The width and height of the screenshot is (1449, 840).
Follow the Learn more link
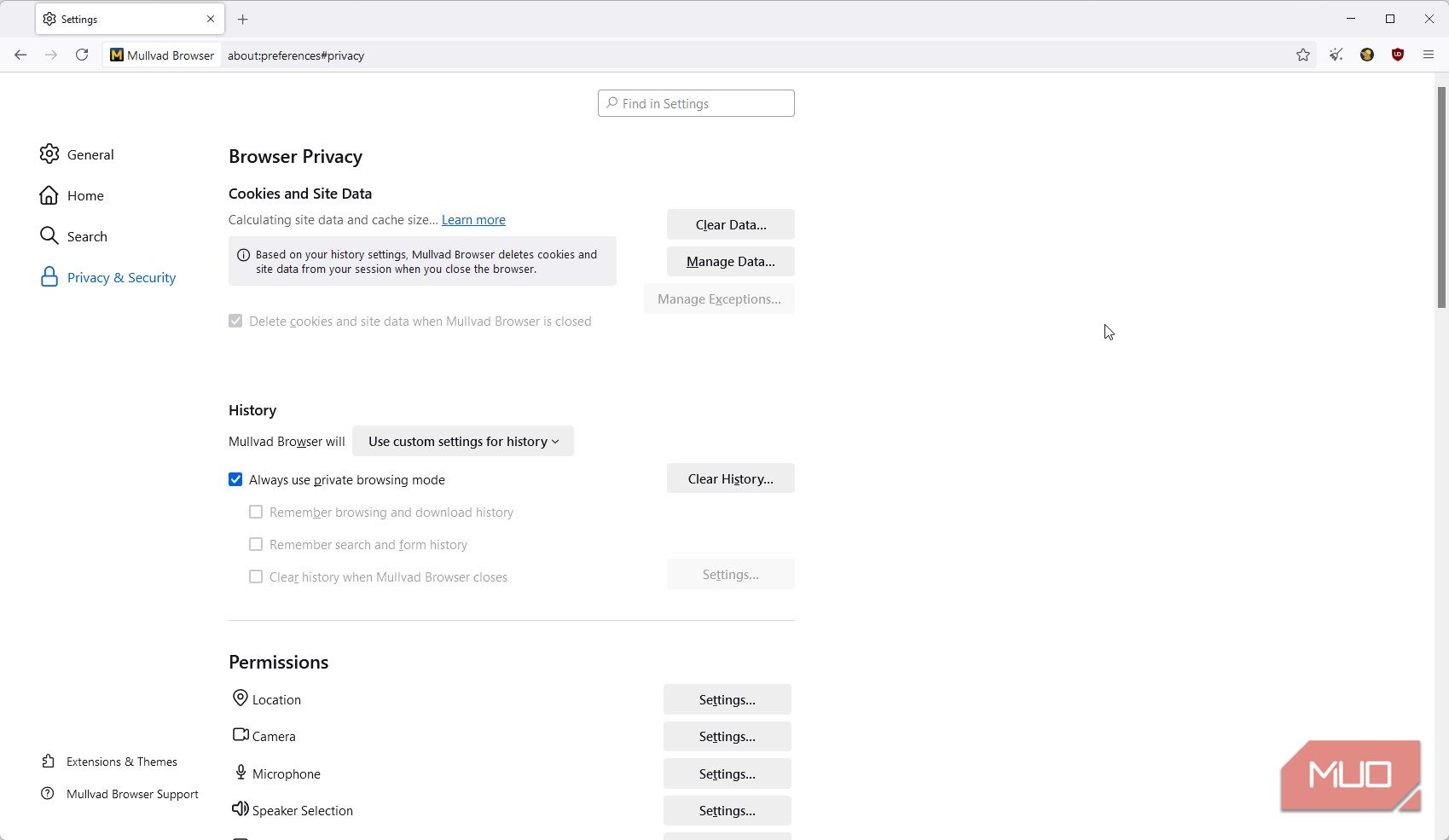click(473, 220)
